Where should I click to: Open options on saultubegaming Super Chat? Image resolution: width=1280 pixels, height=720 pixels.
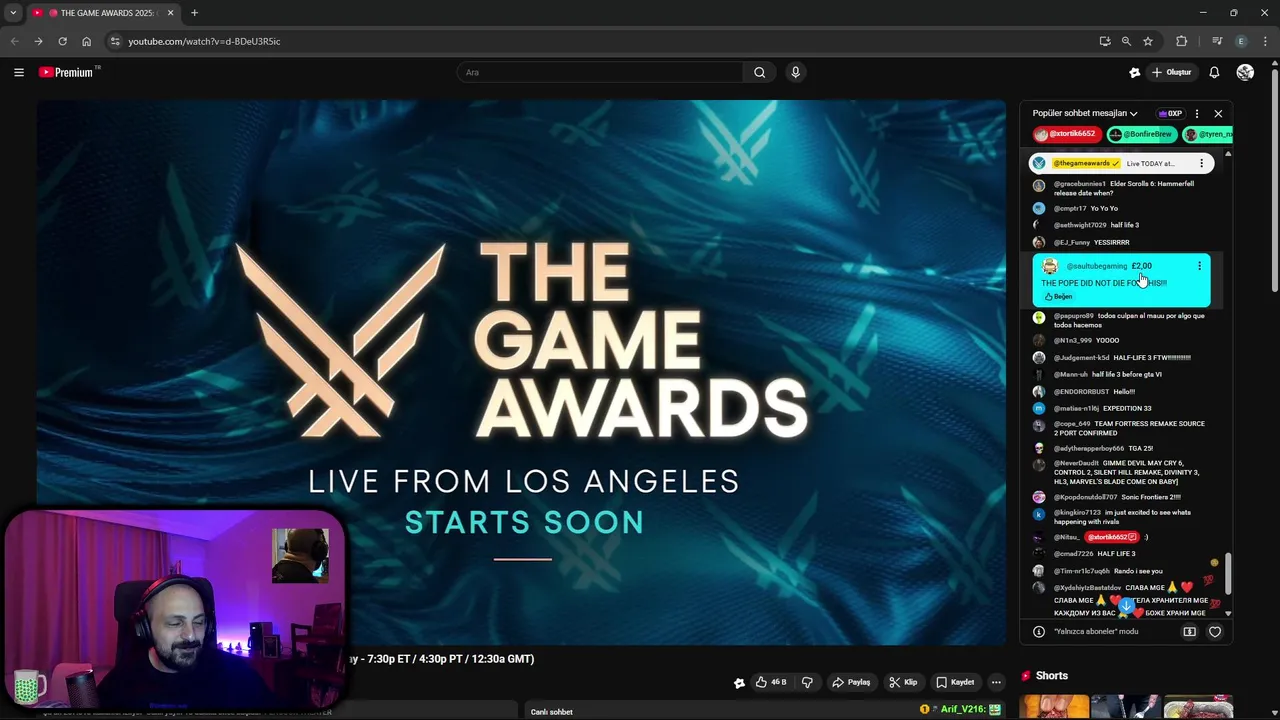[1199, 266]
